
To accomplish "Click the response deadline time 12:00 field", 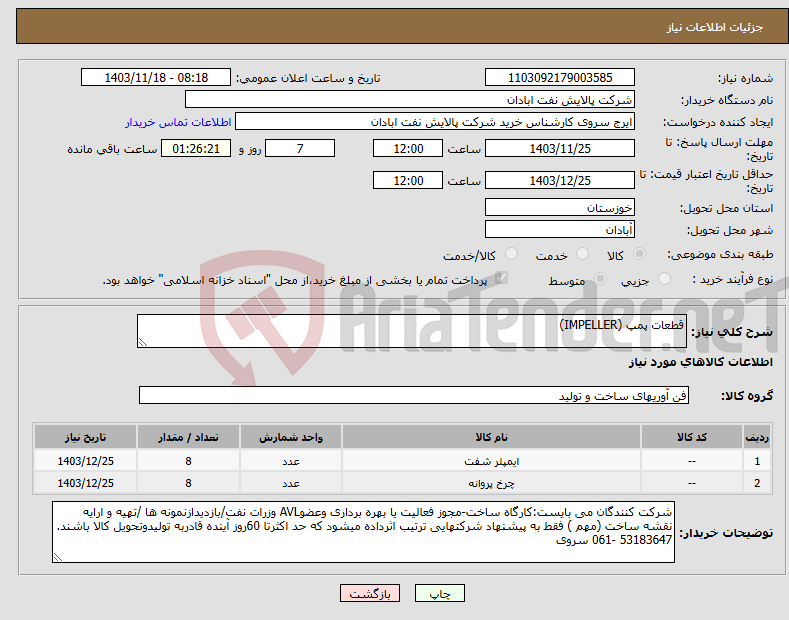I will coord(408,148).
